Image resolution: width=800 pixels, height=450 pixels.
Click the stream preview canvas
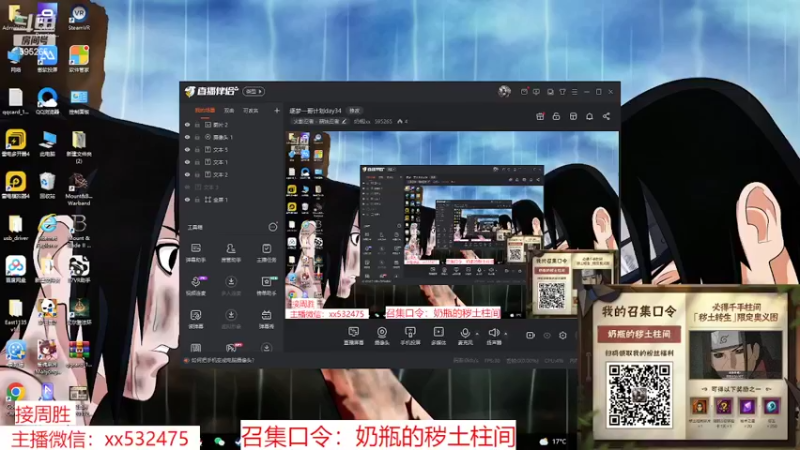(452, 225)
